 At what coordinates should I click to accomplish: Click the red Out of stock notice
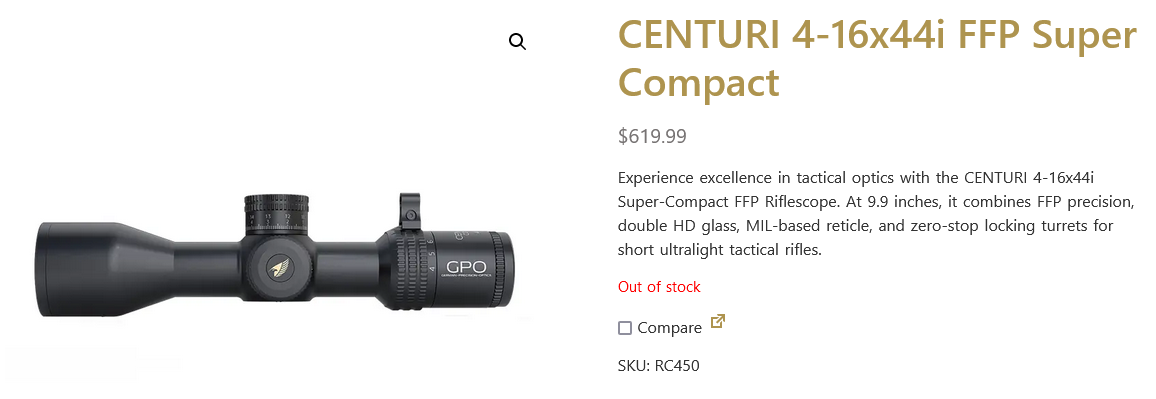tap(659, 287)
